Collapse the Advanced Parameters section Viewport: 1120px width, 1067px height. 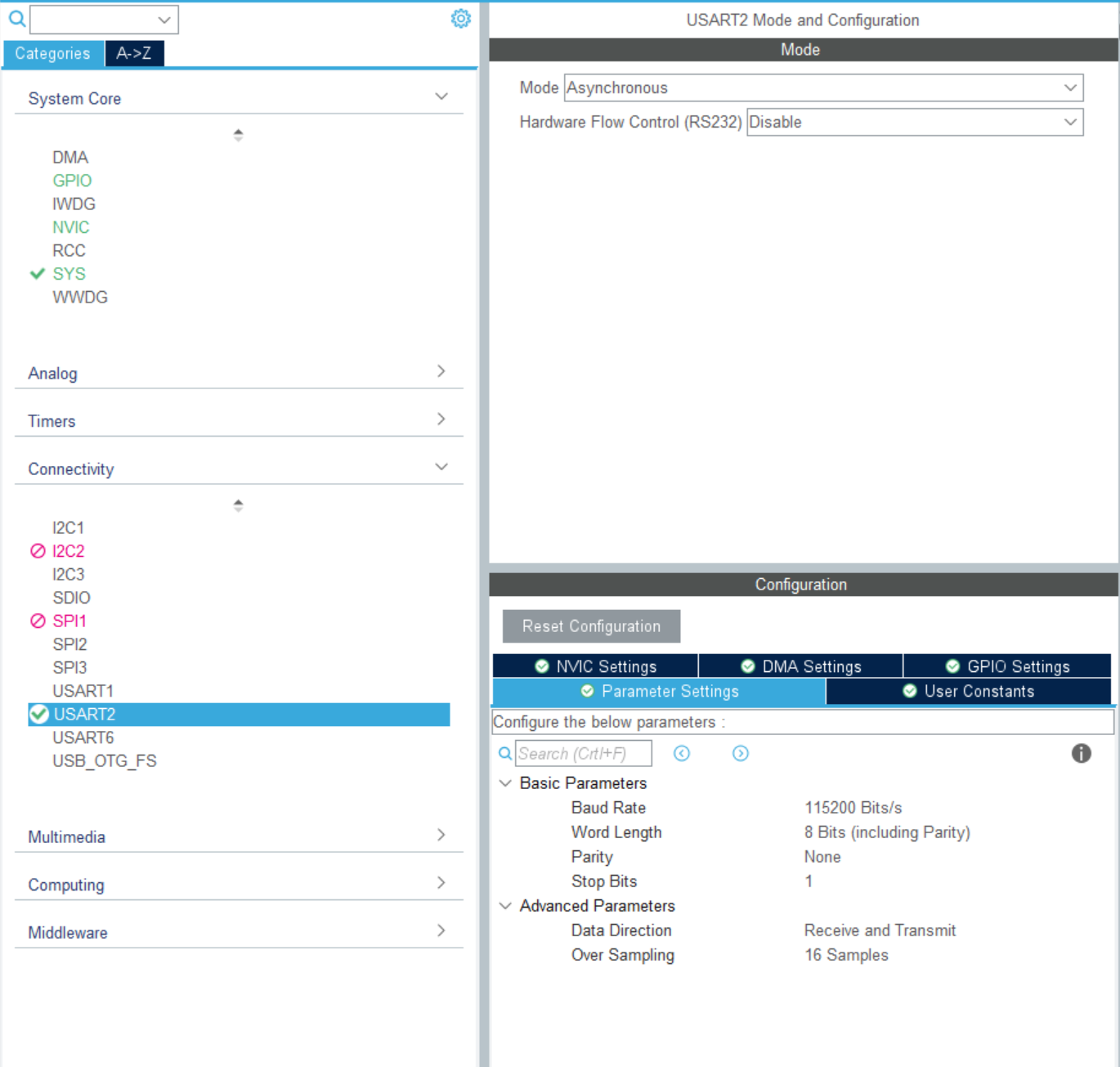(x=505, y=906)
